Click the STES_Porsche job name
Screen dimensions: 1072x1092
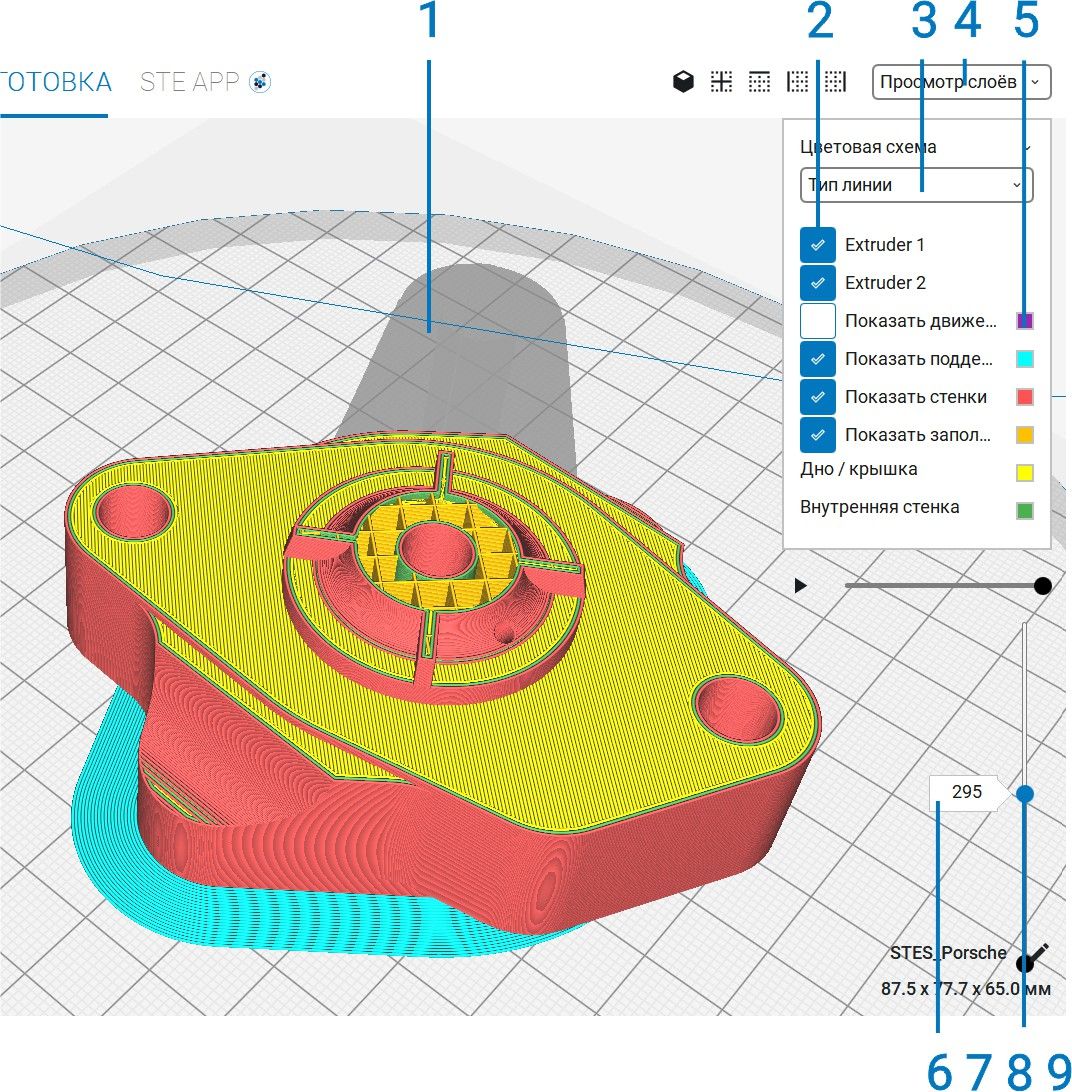pos(948,953)
